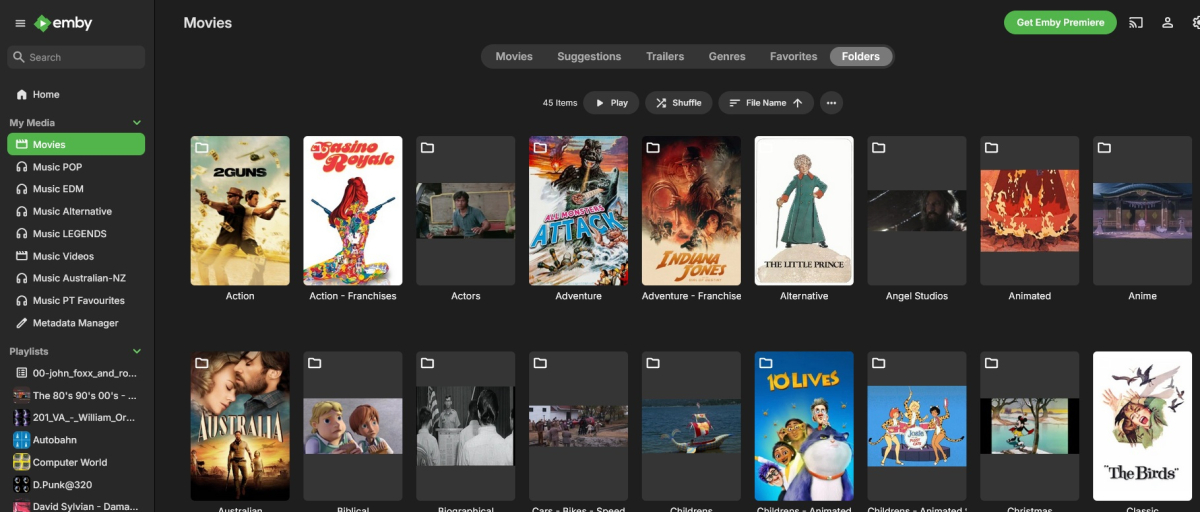The height and width of the screenshot is (512, 1200).
Task: Open the Music POP library
Action: pyautogui.click(x=76, y=167)
